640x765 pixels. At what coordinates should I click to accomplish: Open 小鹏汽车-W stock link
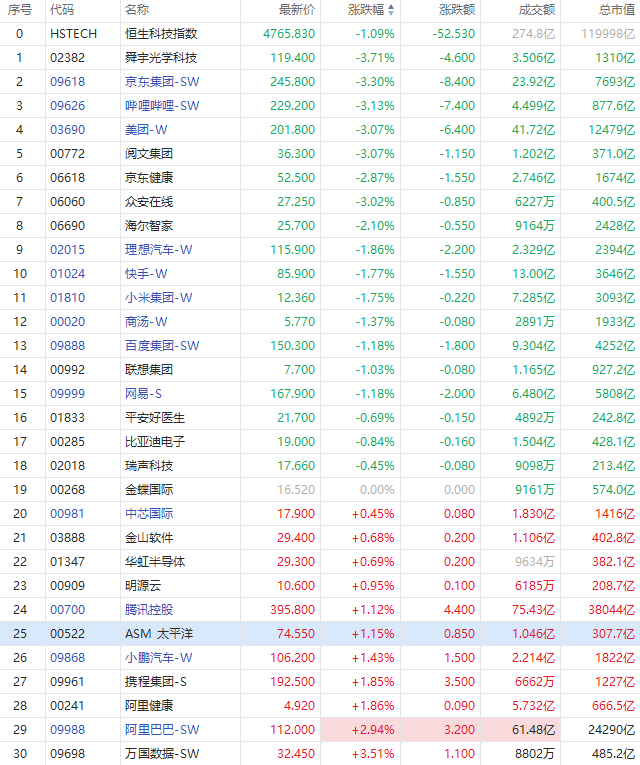pos(159,658)
